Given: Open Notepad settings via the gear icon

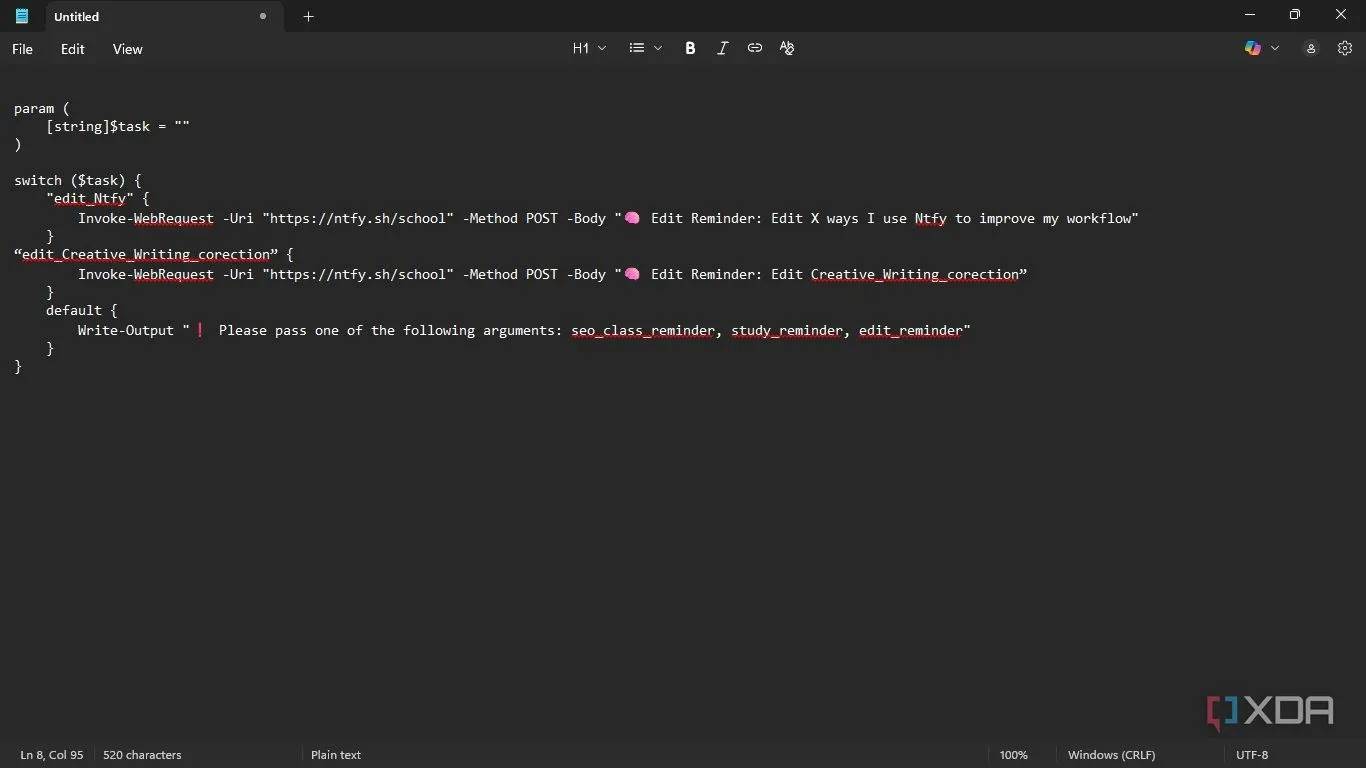Looking at the screenshot, I should tap(1344, 48).
